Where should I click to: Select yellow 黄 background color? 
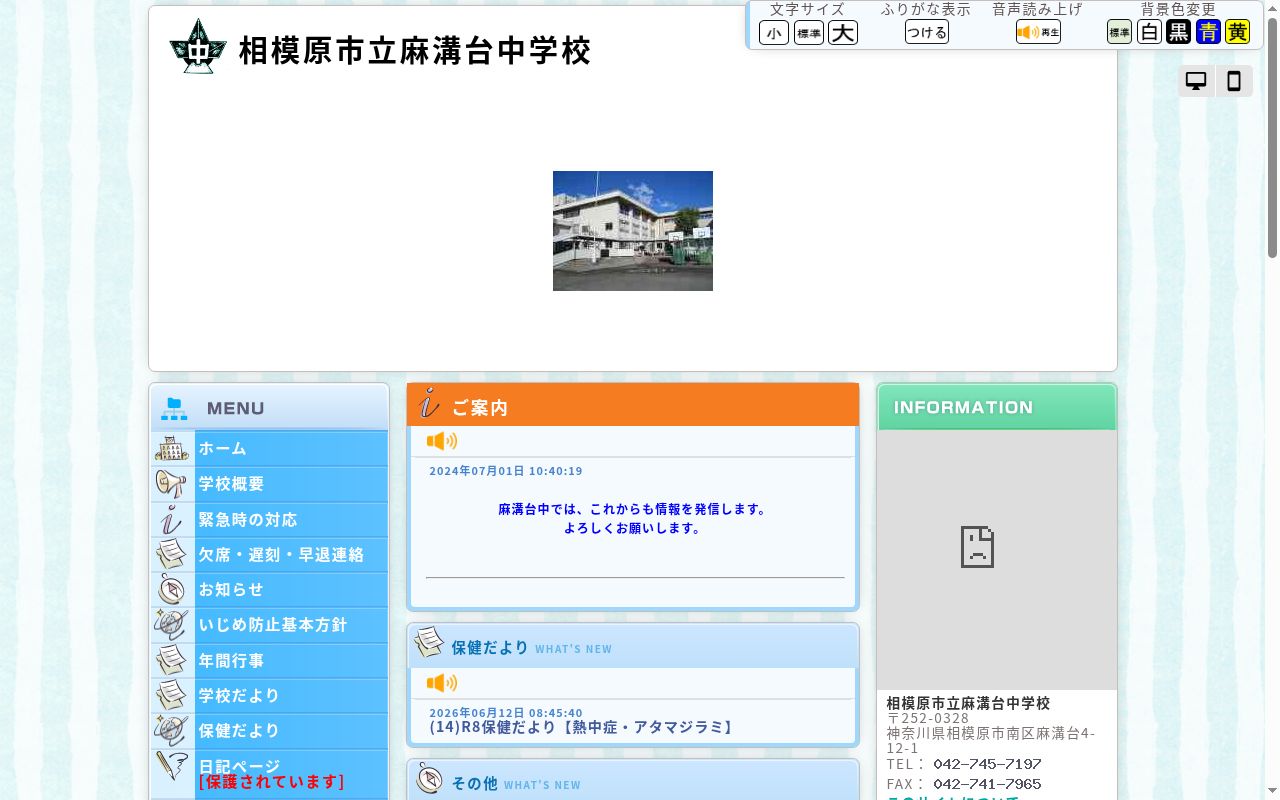1237,32
